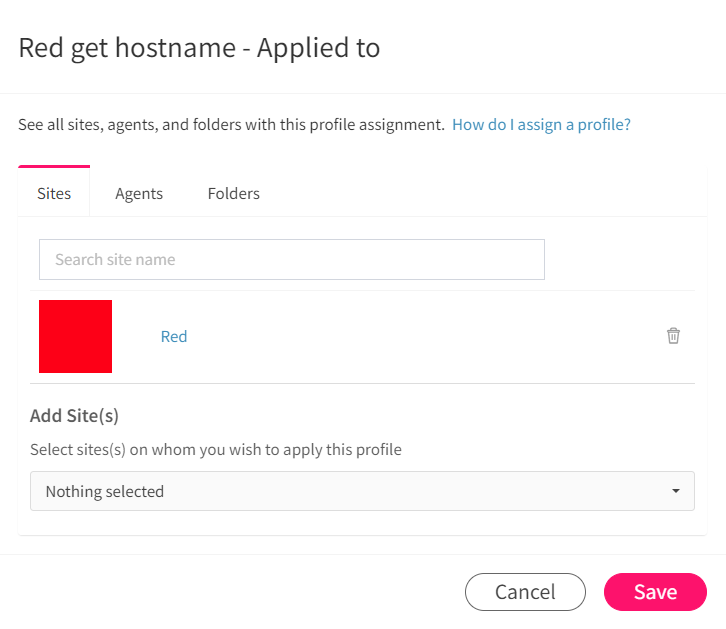This screenshot has height=629, width=726.
Task: Cancel the Applied to dialog
Action: (525, 592)
